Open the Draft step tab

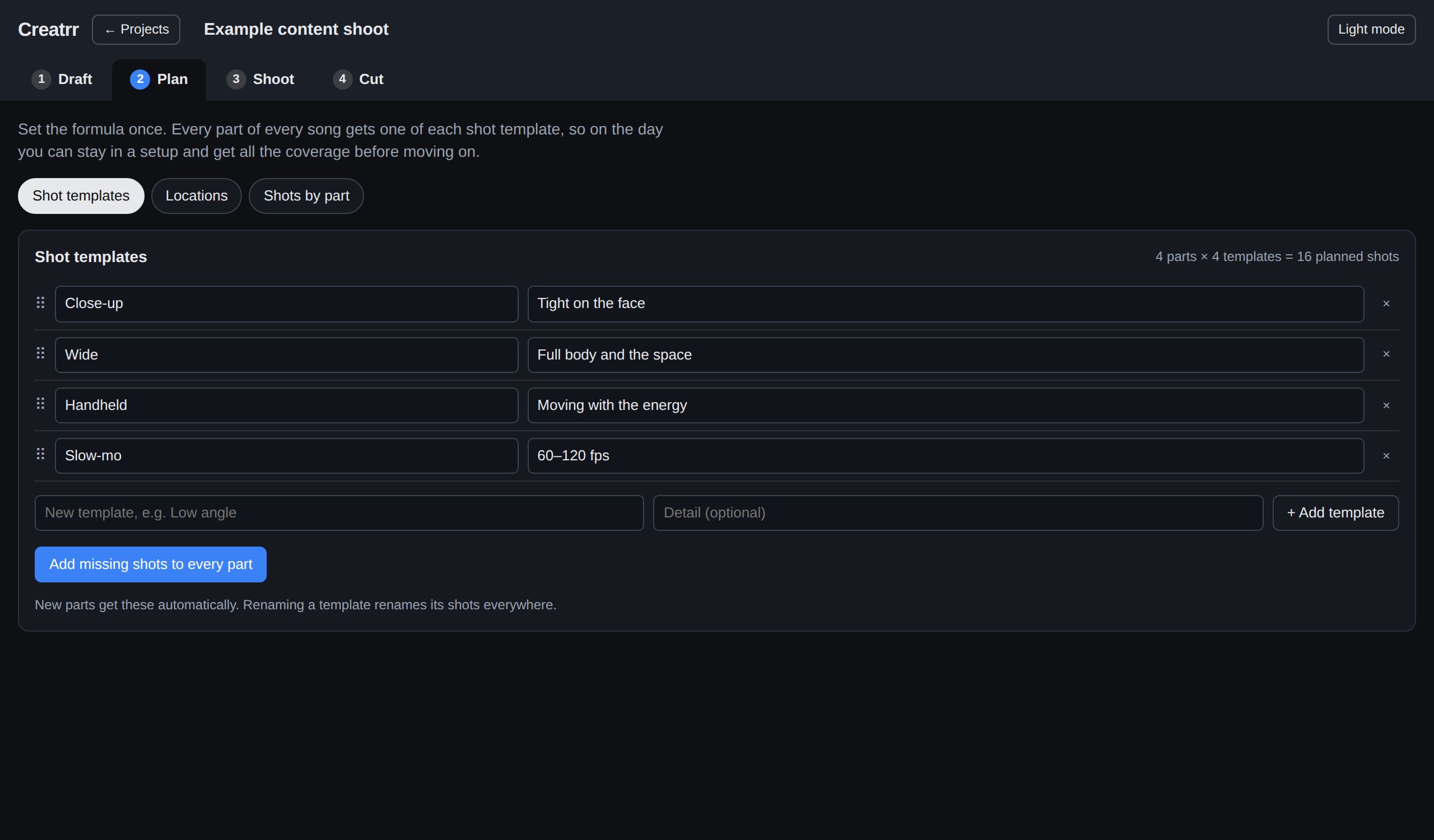pyautogui.click(x=62, y=79)
